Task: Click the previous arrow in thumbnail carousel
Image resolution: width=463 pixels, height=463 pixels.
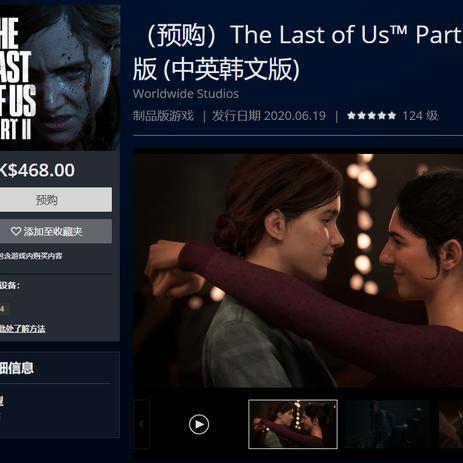Action: [x=141, y=424]
